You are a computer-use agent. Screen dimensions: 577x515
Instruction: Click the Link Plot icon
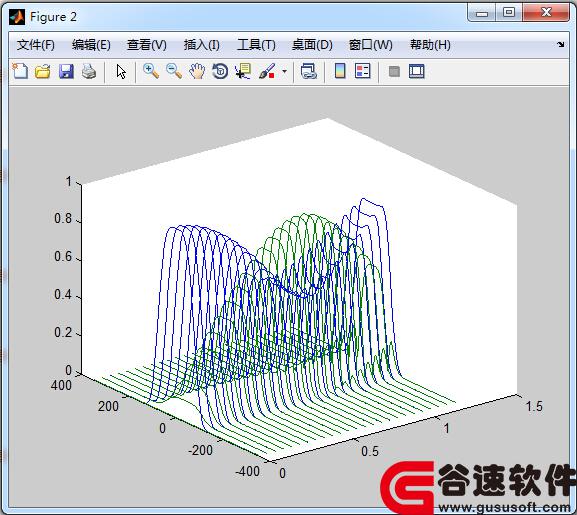(x=309, y=71)
